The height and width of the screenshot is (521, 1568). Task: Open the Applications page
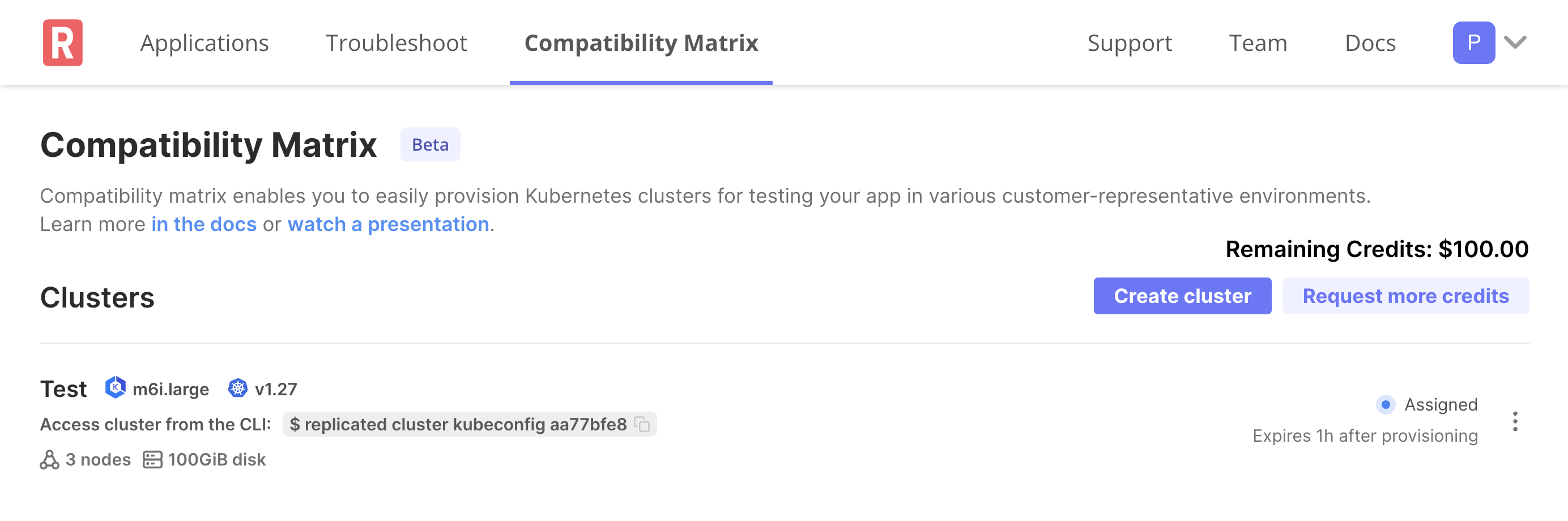click(204, 43)
